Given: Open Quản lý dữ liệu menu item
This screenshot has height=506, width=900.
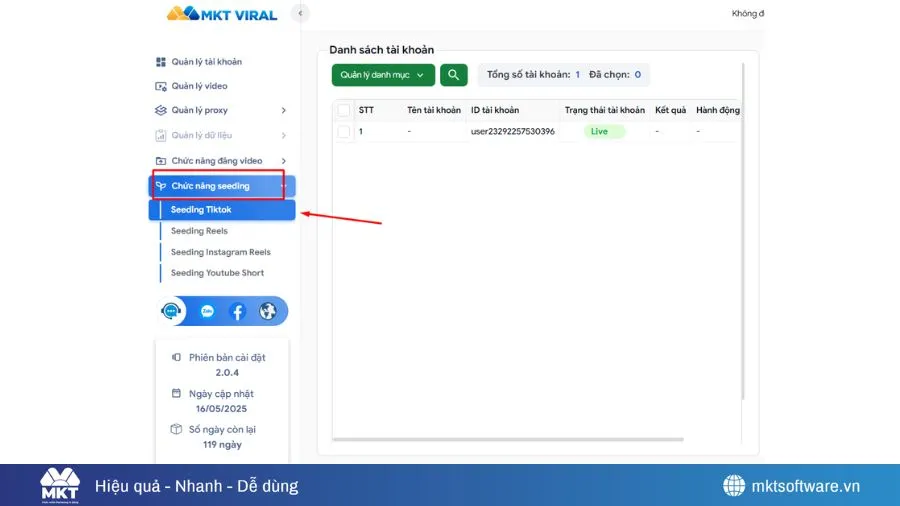Looking at the screenshot, I should 222,135.
